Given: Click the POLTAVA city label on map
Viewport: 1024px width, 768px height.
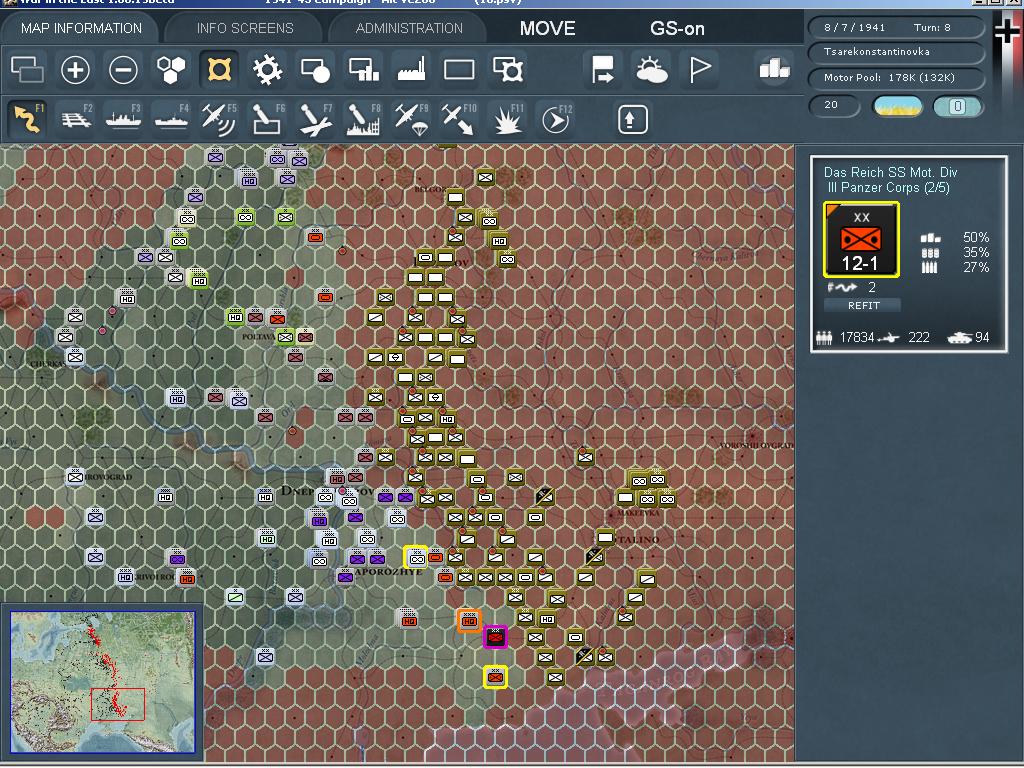Looking at the screenshot, I should click(258, 337).
